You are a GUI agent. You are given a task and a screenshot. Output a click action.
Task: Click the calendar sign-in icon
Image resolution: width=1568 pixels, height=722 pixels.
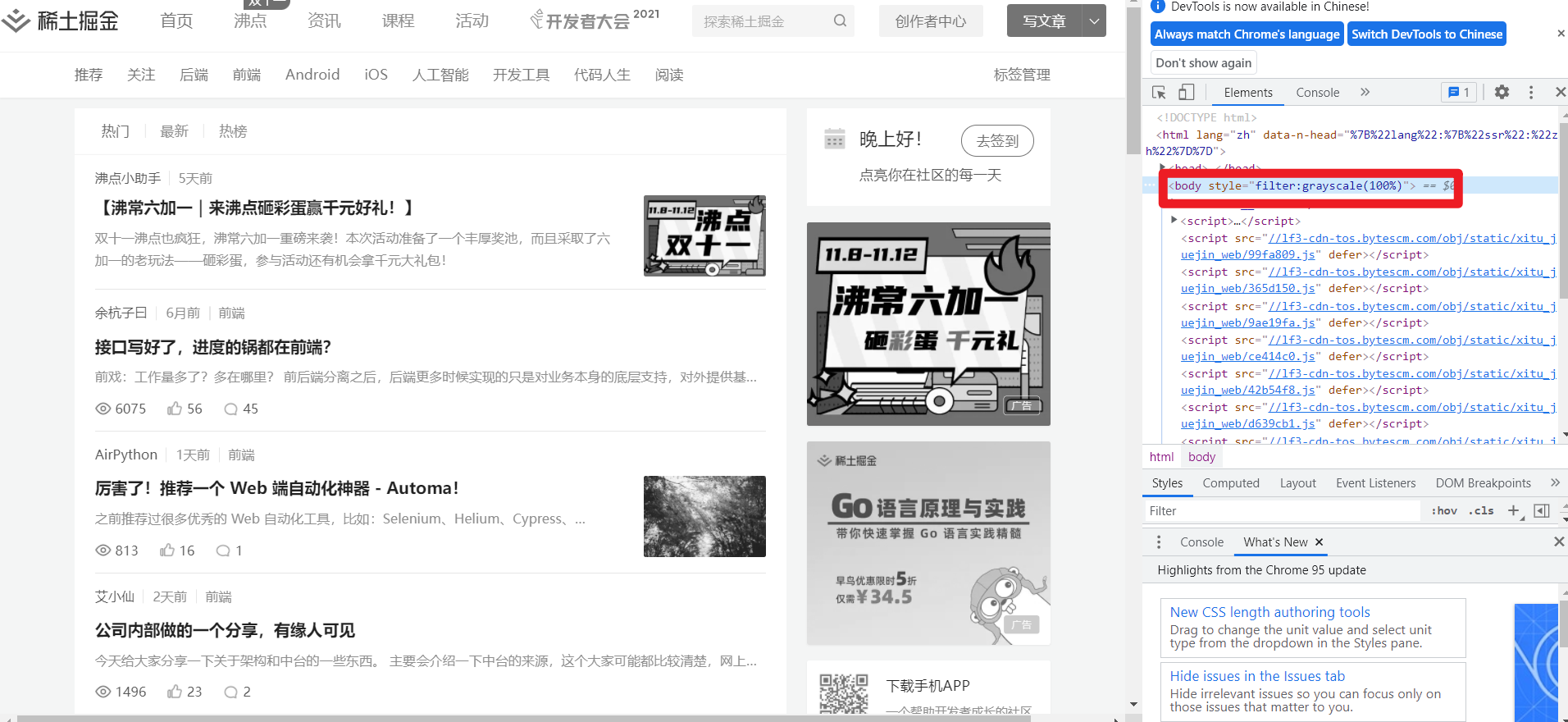click(x=835, y=139)
